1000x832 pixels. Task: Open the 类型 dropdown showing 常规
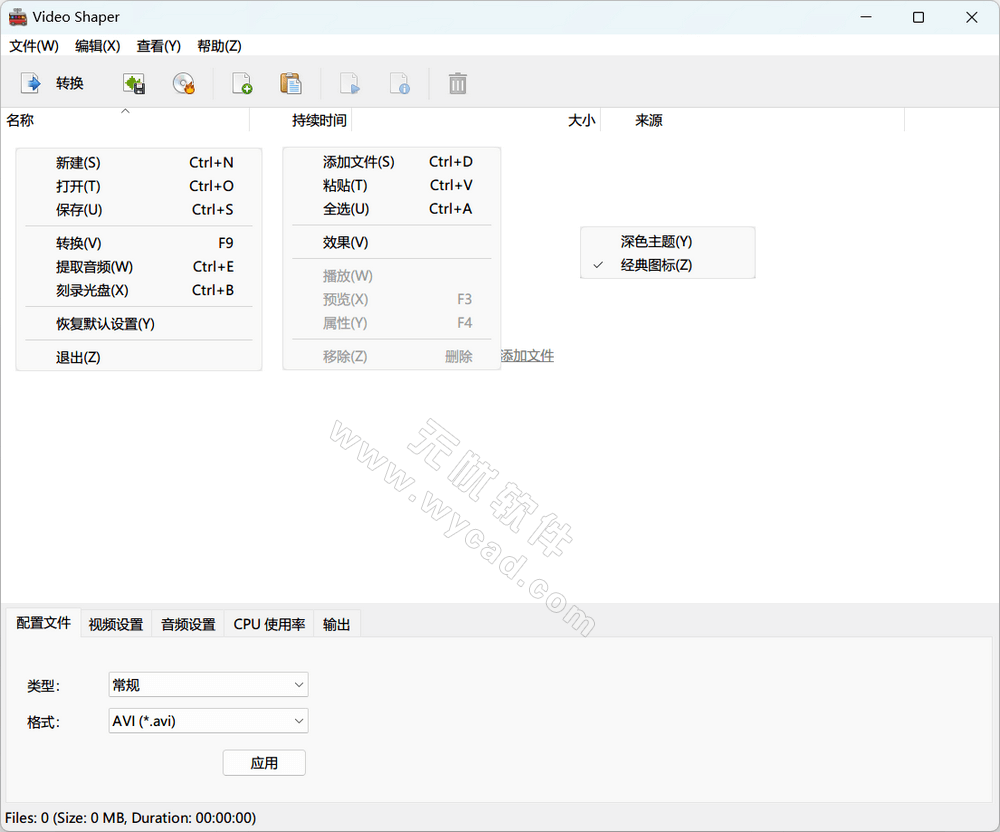[208, 685]
